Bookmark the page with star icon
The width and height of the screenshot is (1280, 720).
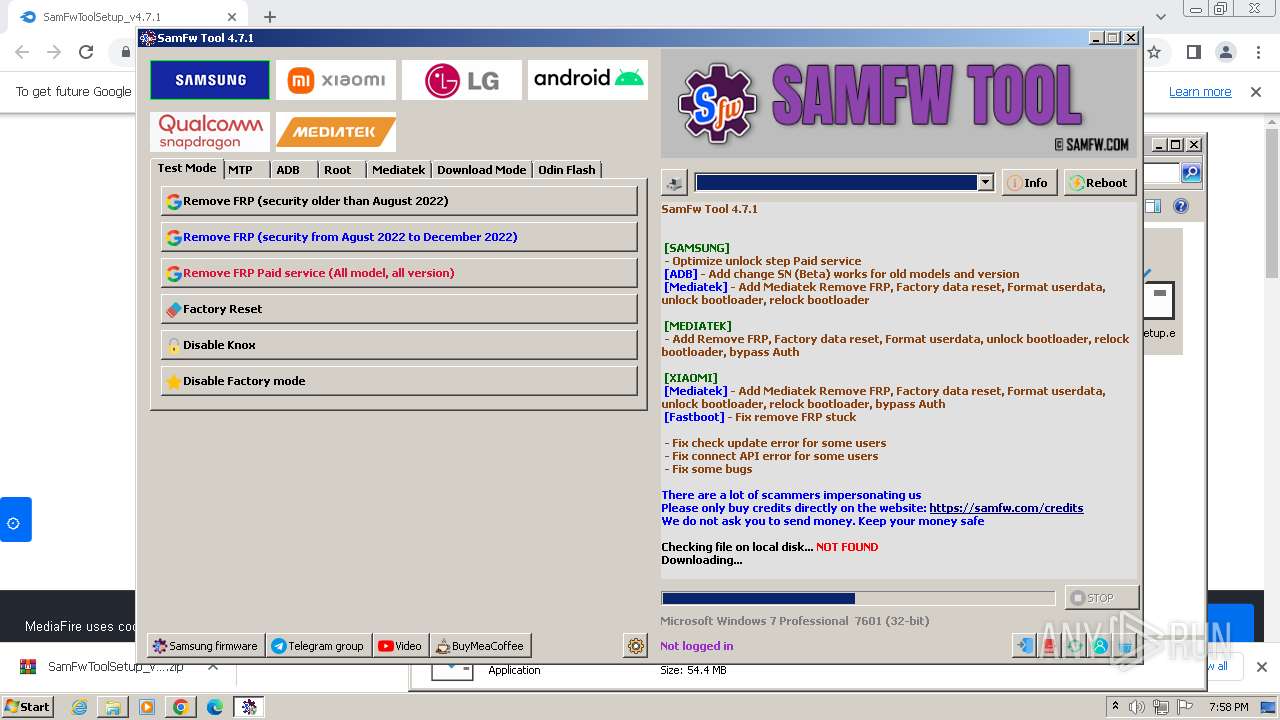pos(1154,52)
